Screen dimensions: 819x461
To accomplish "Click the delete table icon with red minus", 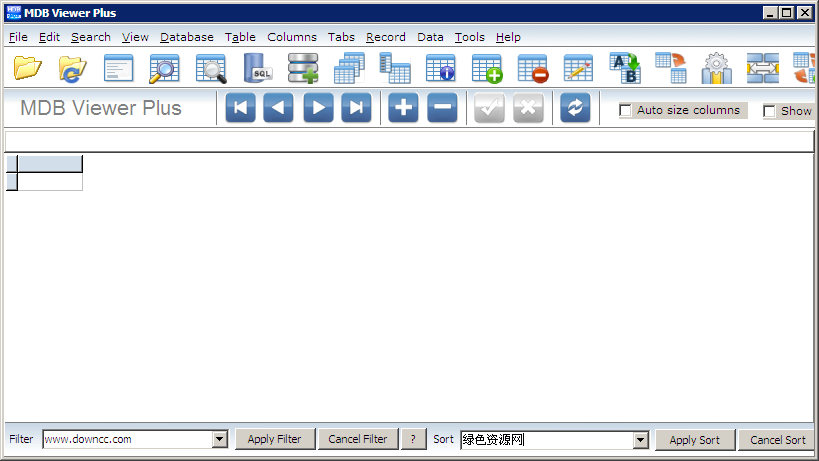I will (533, 68).
